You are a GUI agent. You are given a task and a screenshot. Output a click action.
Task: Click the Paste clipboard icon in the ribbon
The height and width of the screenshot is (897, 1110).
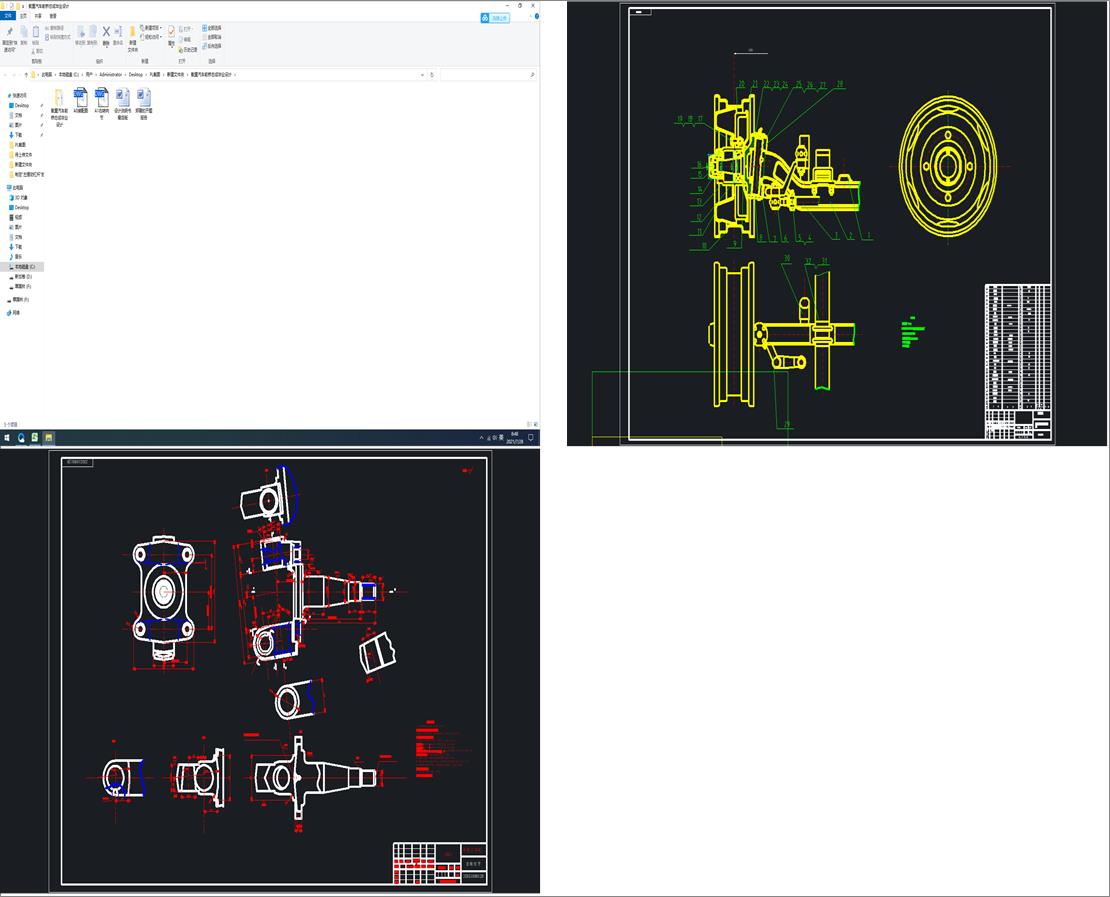click(x=36, y=33)
